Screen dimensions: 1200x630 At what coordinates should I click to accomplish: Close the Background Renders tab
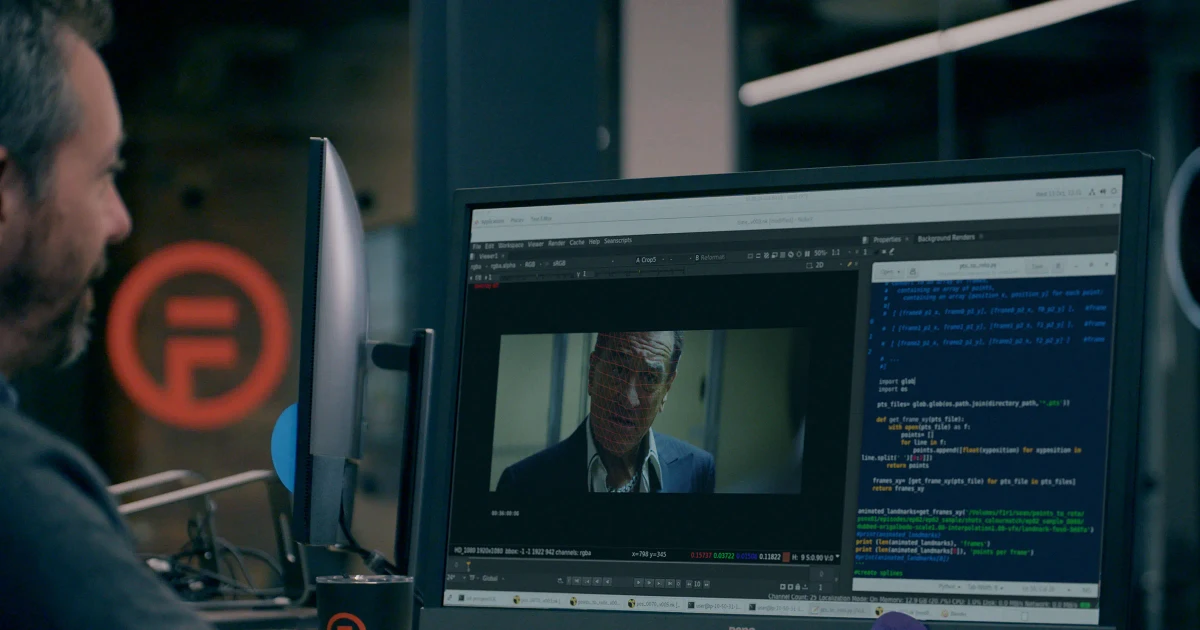tap(983, 237)
